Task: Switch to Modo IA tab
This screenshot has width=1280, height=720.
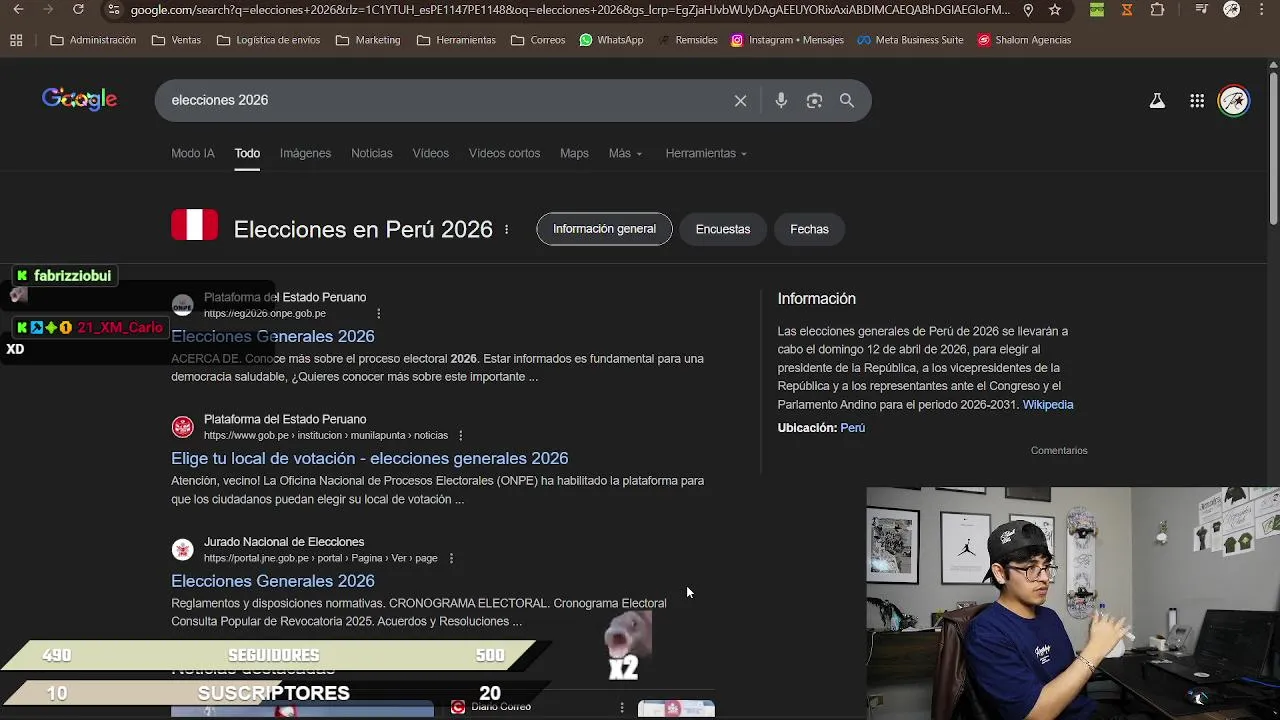Action: coord(193,153)
